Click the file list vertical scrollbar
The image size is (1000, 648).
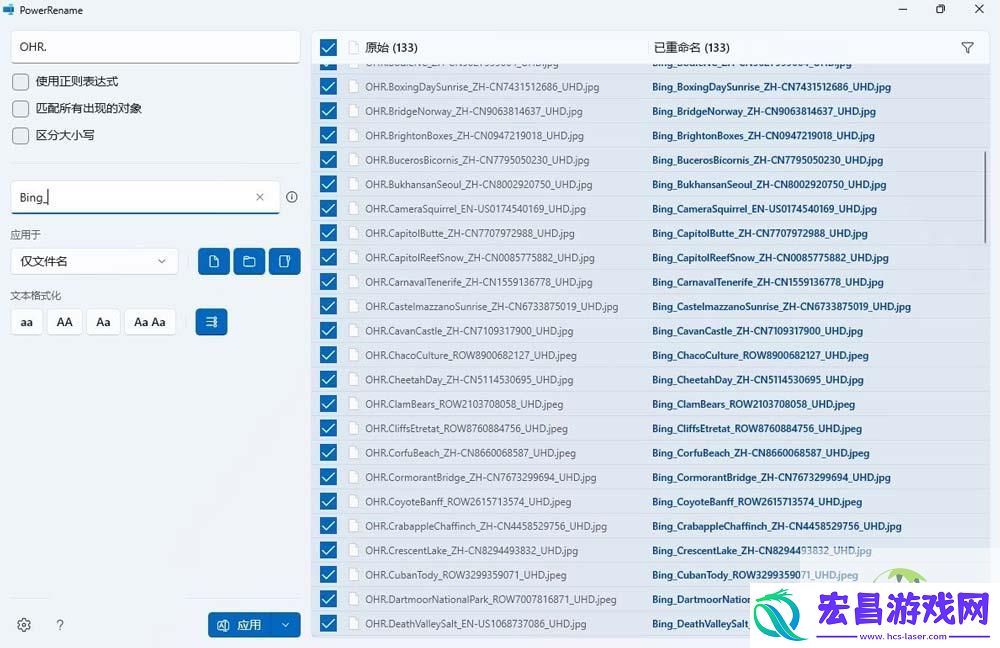coord(985,196)
